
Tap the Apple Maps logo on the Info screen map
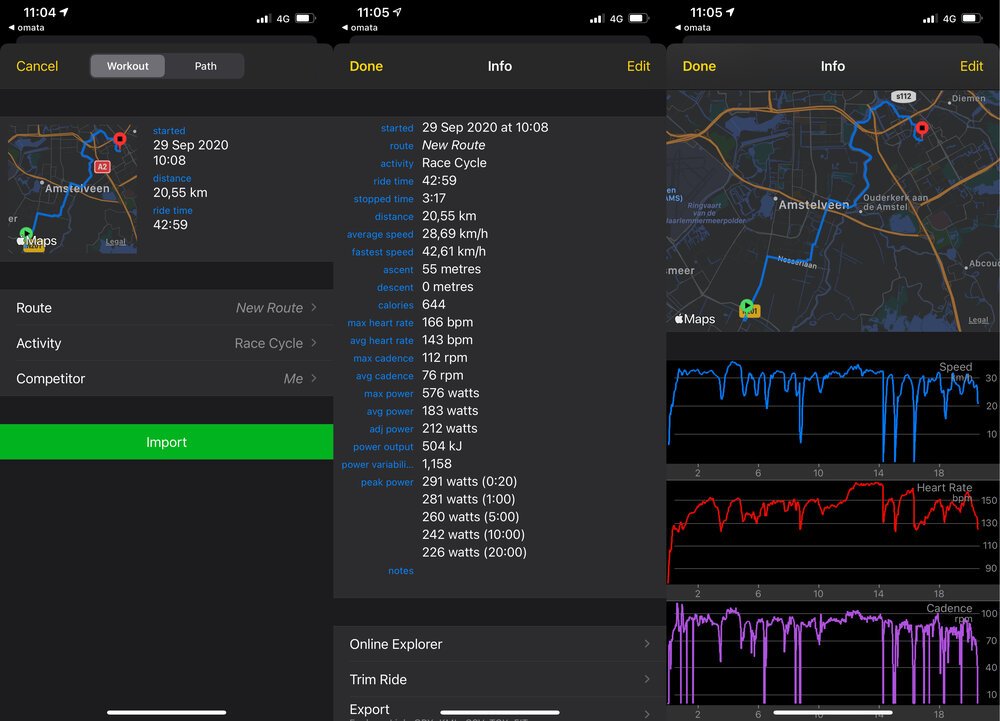tap(695, 319)
